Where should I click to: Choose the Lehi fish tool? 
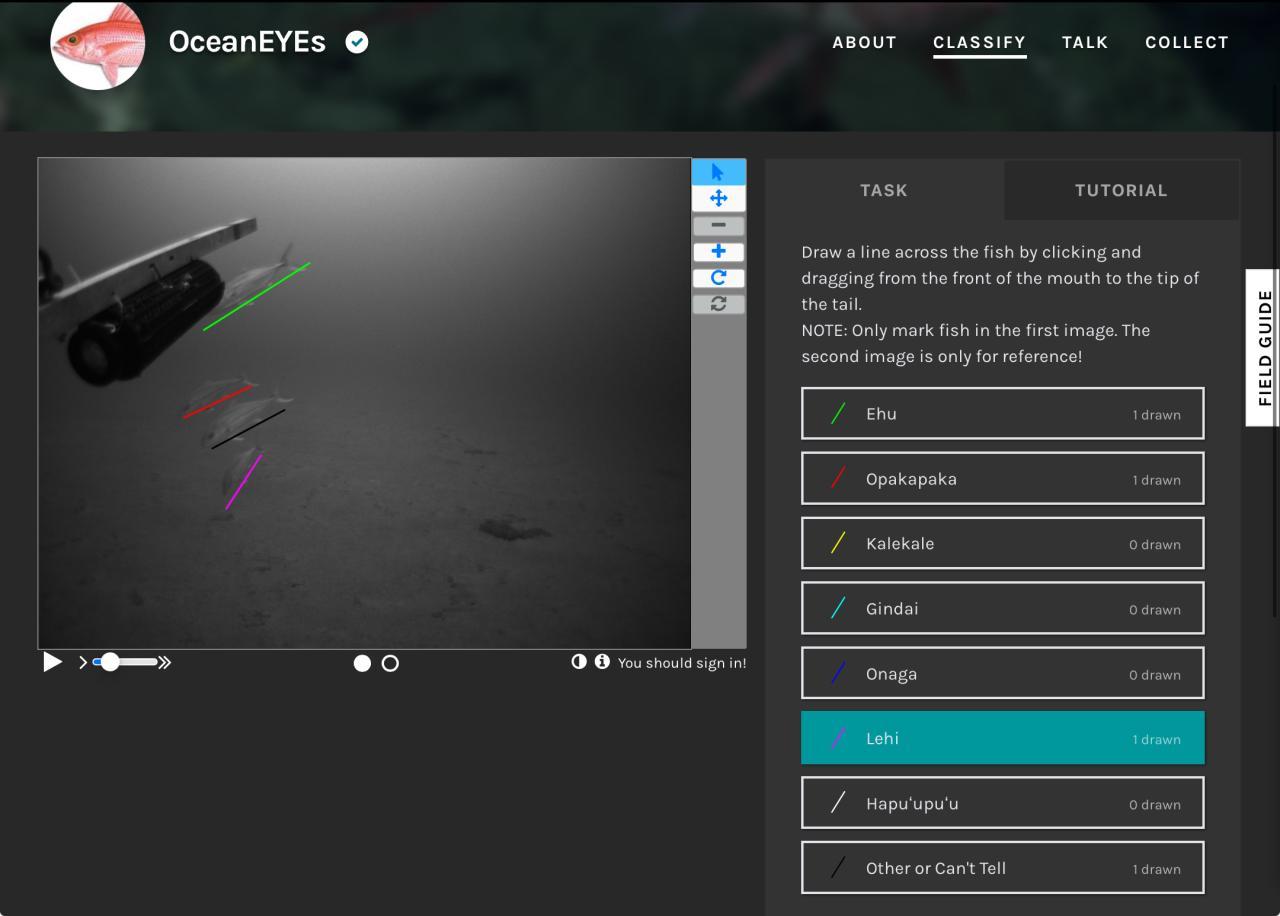pyautogui.click(x=1003, y=738)
